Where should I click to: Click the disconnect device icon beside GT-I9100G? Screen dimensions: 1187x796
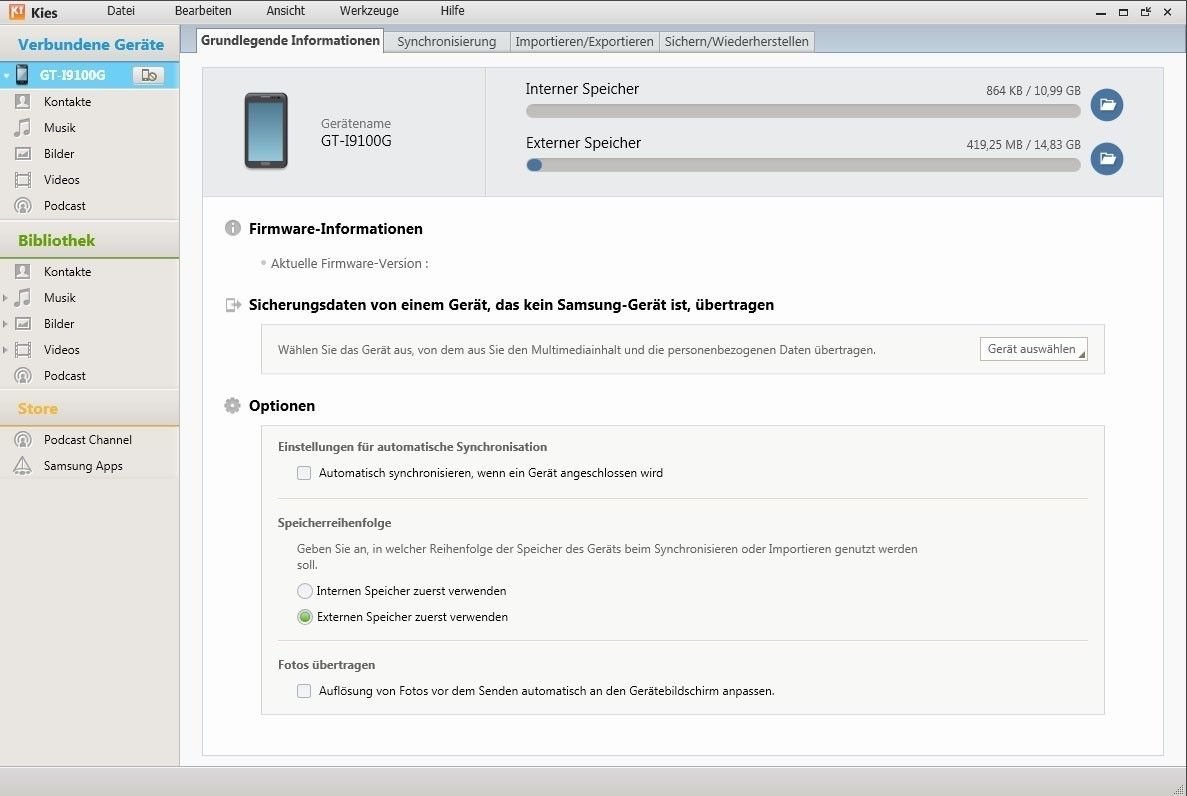pos(148,75)
